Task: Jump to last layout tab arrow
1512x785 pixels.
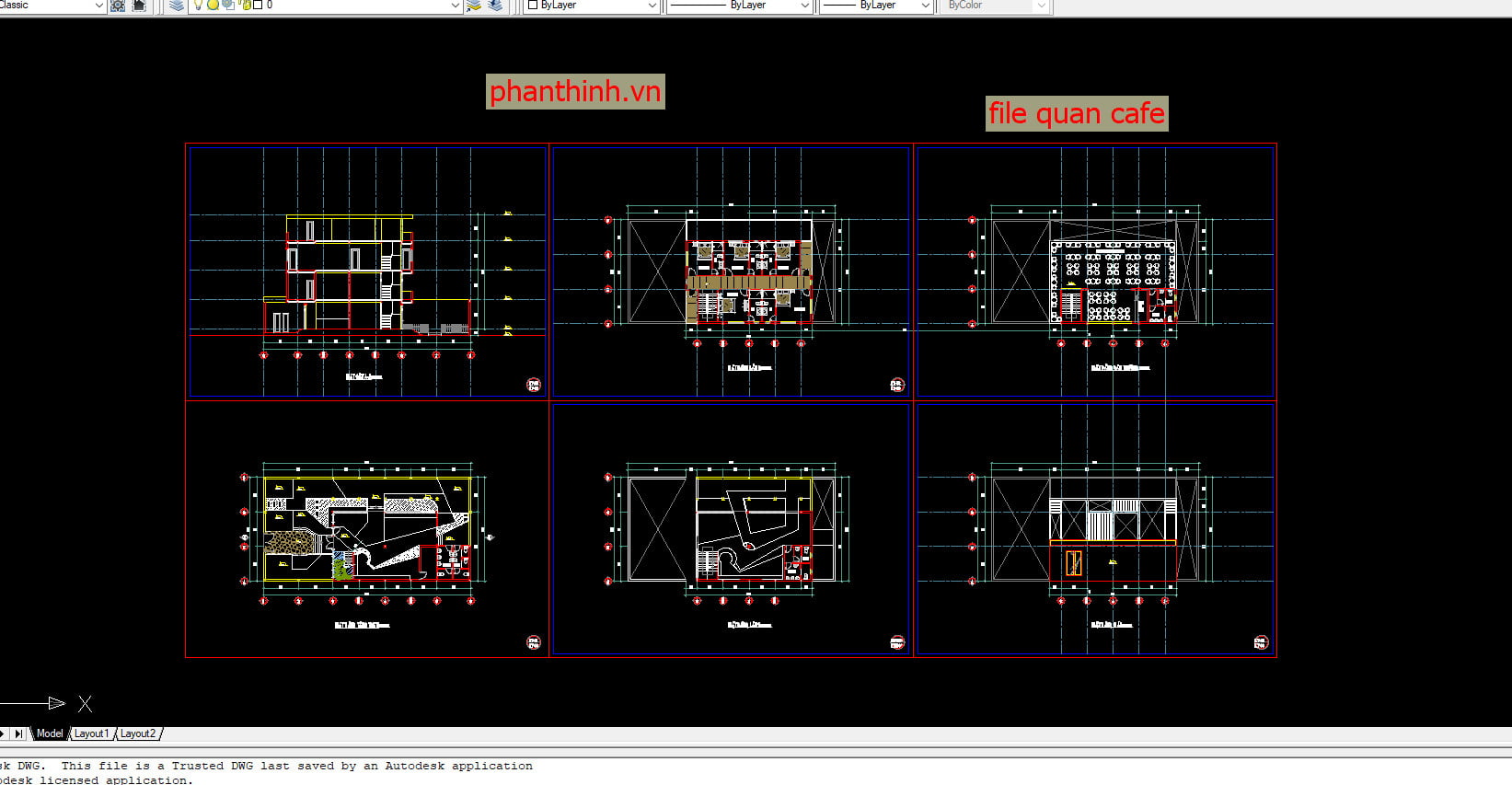Action: pyautogui.click(x=18, y=733)
